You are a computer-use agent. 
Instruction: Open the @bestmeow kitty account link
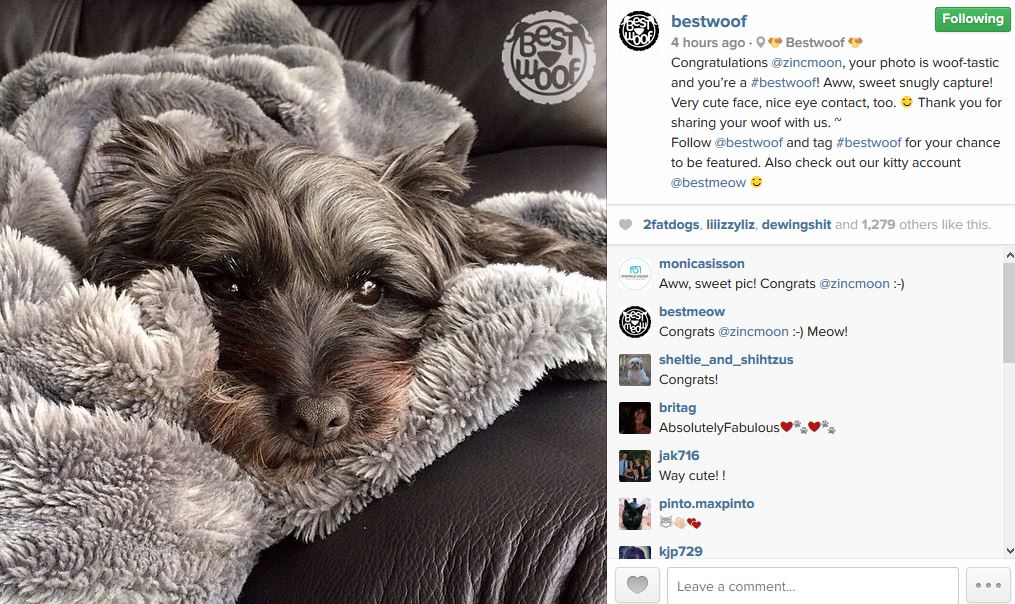(x=708, y=183)
